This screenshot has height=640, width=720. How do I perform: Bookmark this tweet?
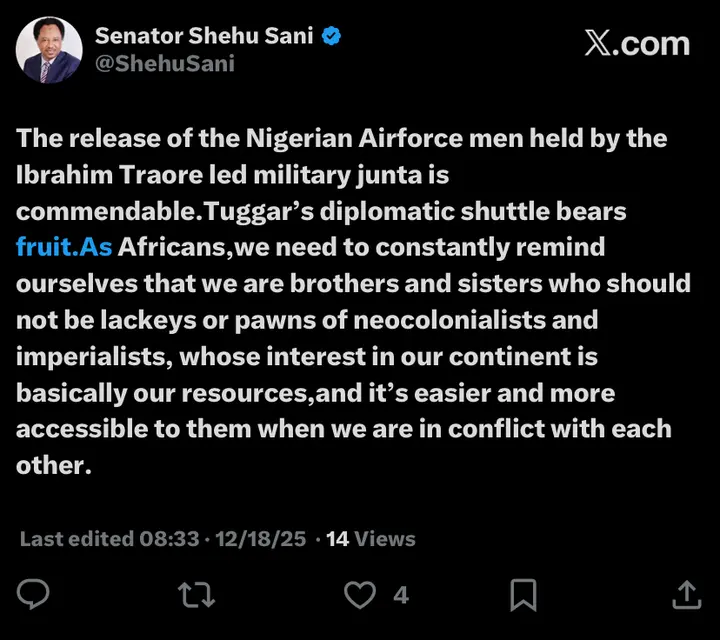tap(523, 595)
